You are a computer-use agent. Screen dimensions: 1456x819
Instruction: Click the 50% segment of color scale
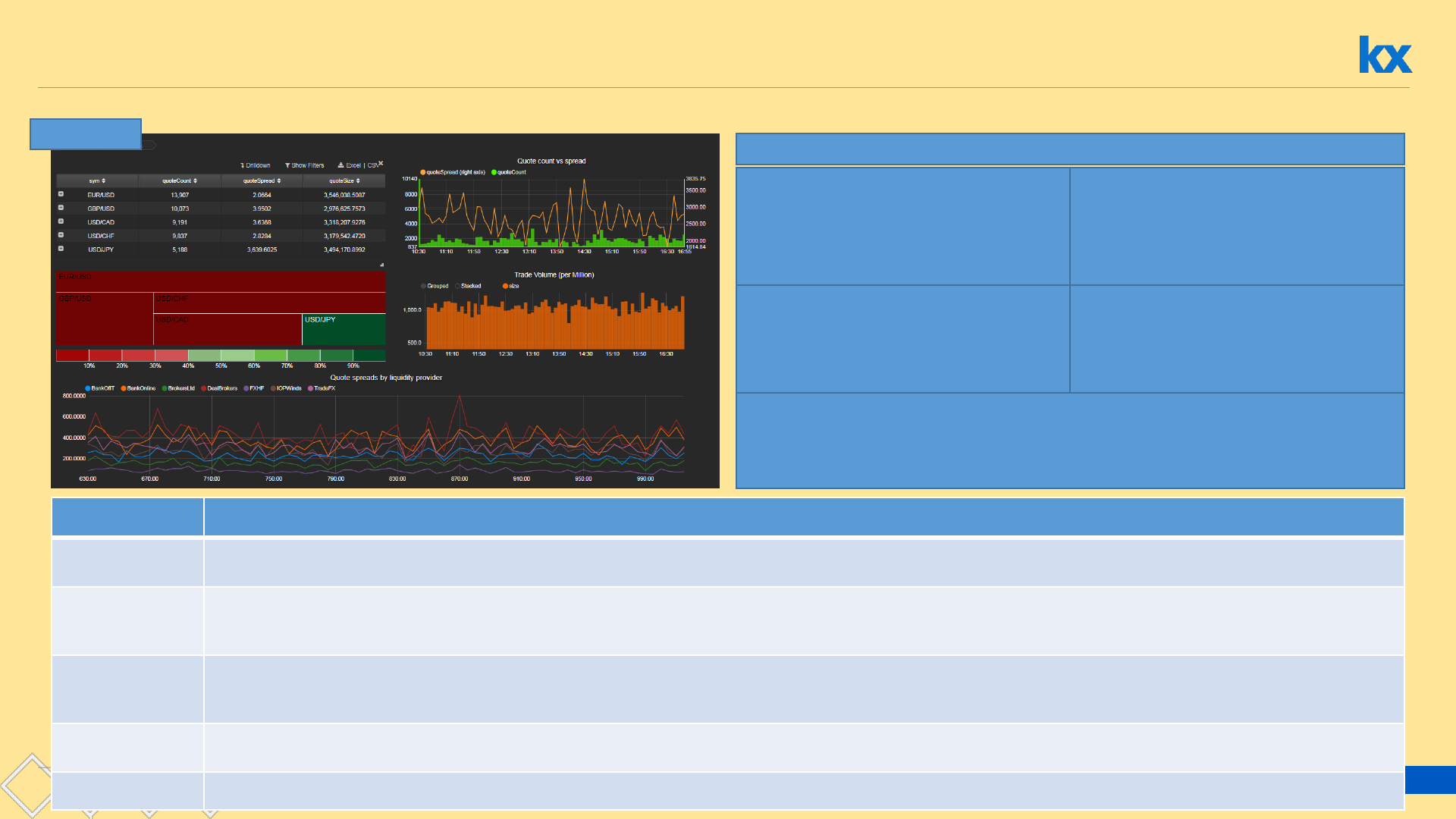click(x=205, y=356)
